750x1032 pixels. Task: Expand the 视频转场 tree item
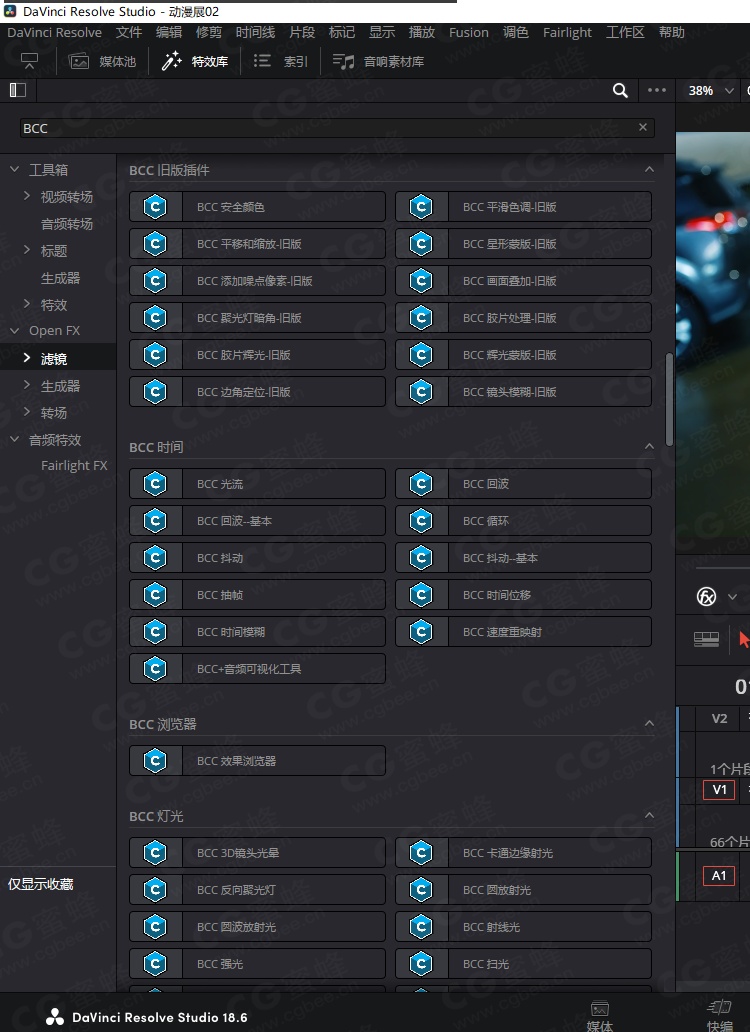click(27, 196)
